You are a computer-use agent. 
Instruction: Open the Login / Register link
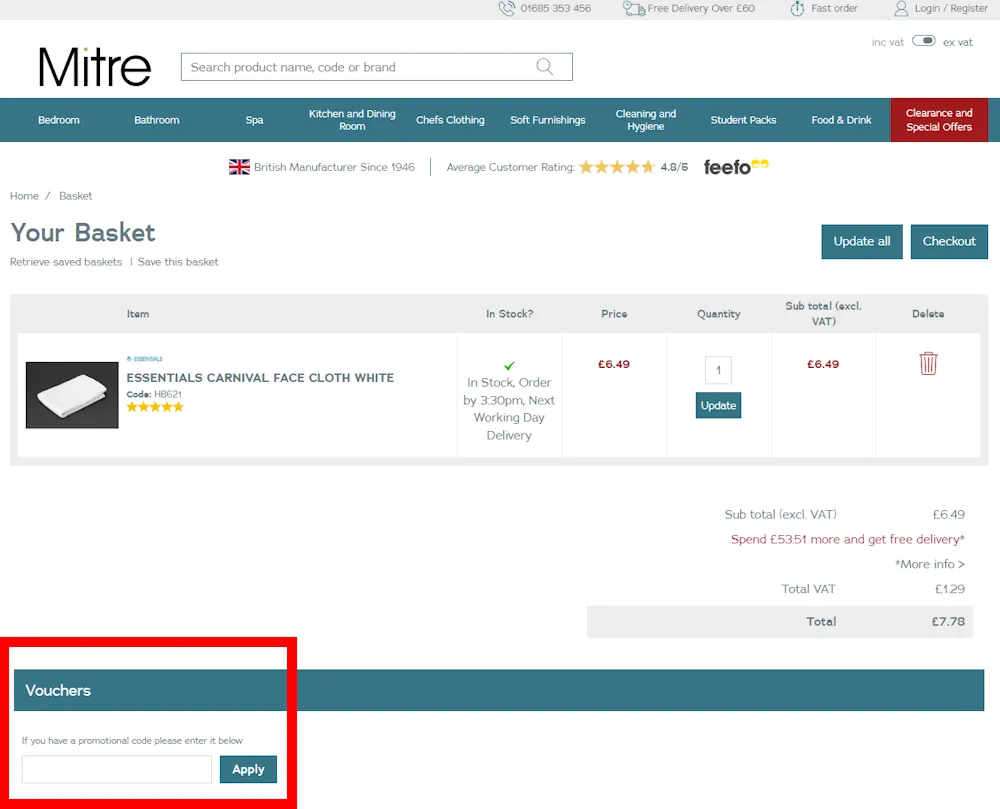coord(951,8)
